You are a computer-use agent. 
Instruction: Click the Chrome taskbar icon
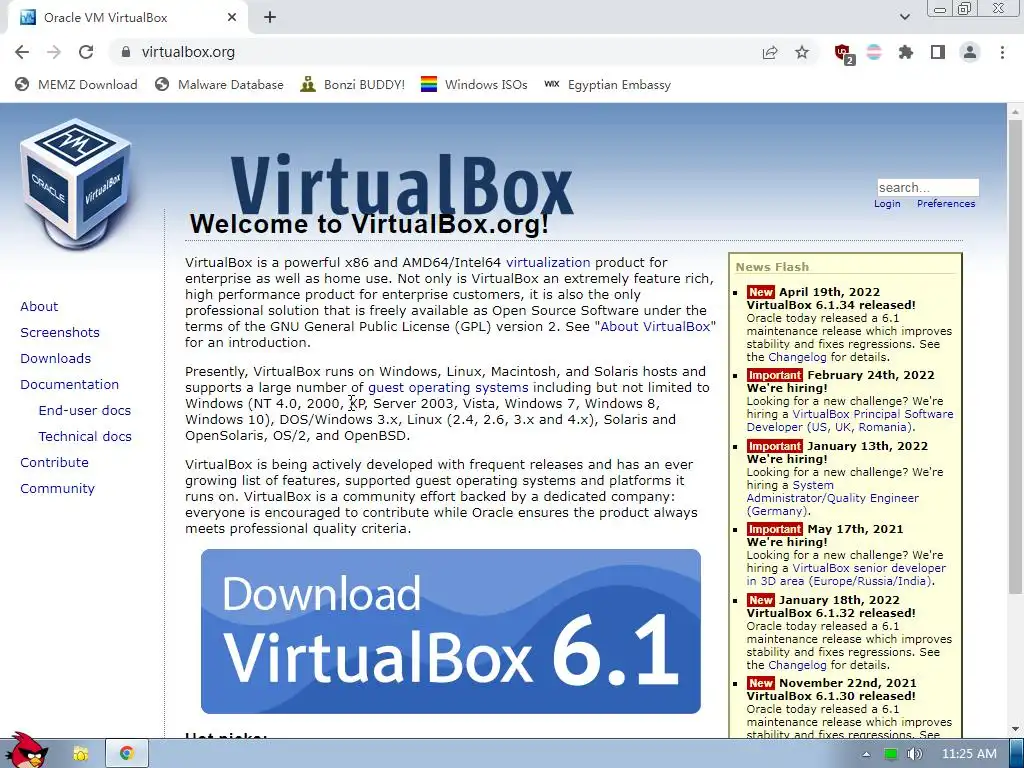point(127,754)
